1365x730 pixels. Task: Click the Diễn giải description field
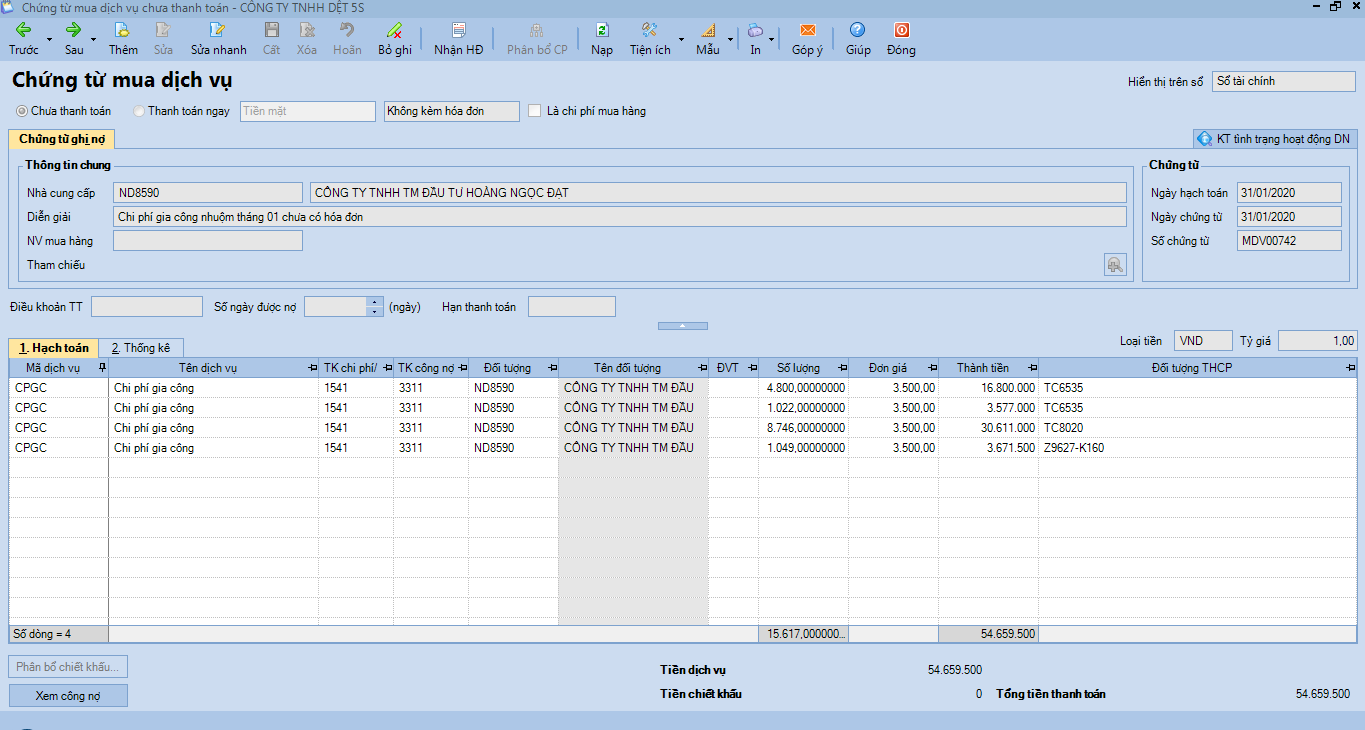pos(619,216)
